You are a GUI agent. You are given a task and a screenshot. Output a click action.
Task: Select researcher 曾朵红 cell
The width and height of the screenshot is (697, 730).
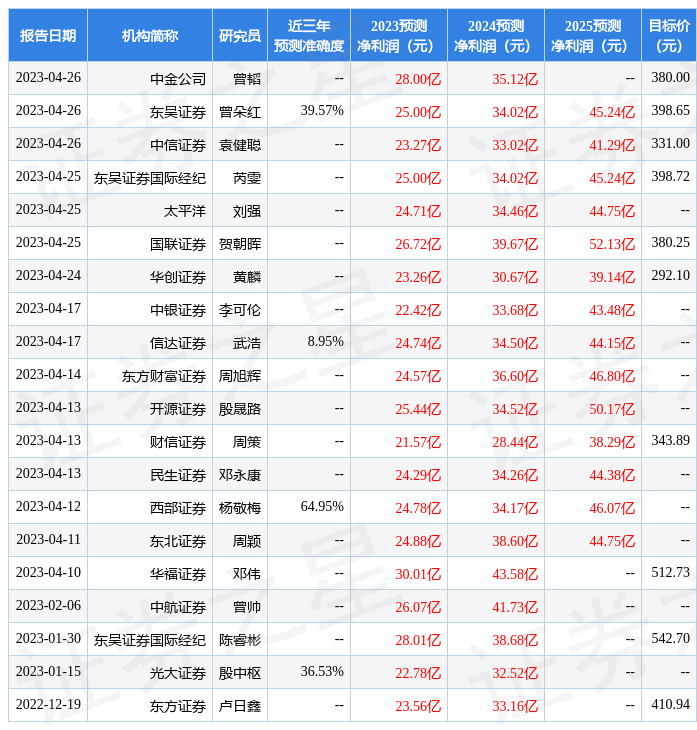(x=240, y=112)
